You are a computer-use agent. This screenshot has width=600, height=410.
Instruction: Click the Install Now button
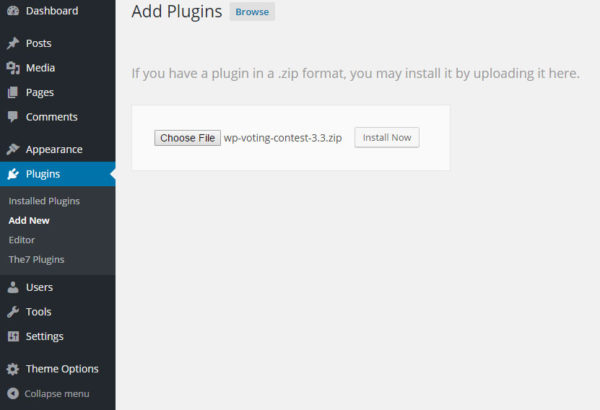387,137
